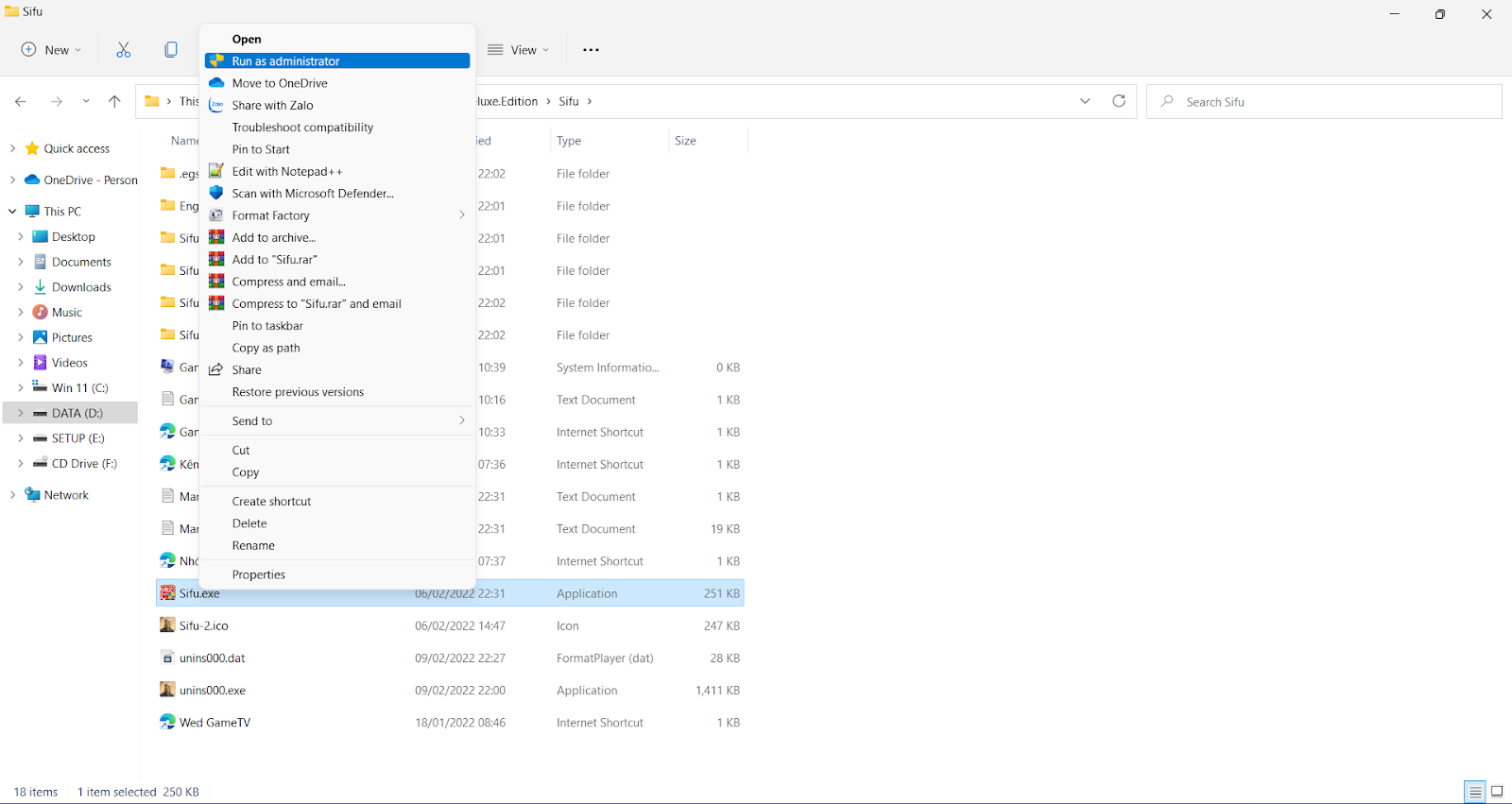Select Share with Zalo
The height and width of the screenshot is (804, 1512).
point(337,105)
